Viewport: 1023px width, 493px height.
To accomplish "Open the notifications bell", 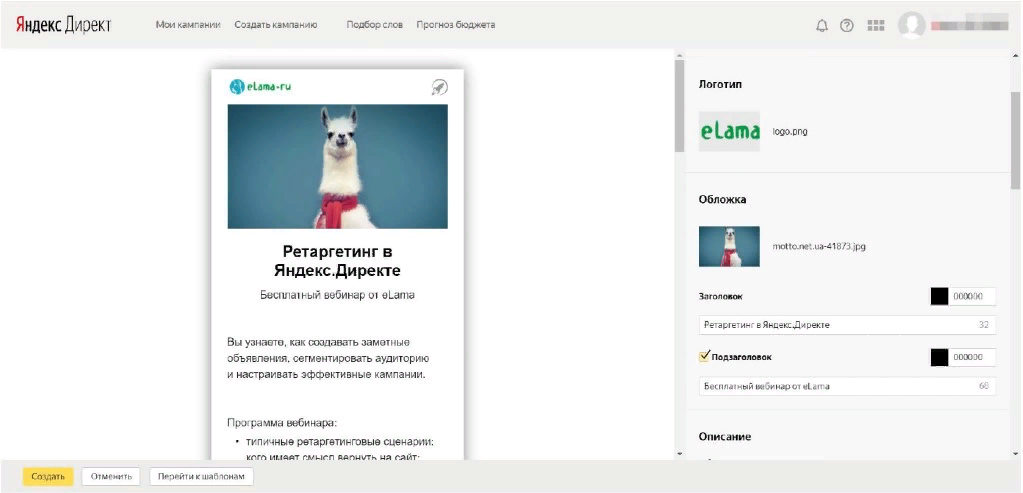I will [x=822, y=25].
